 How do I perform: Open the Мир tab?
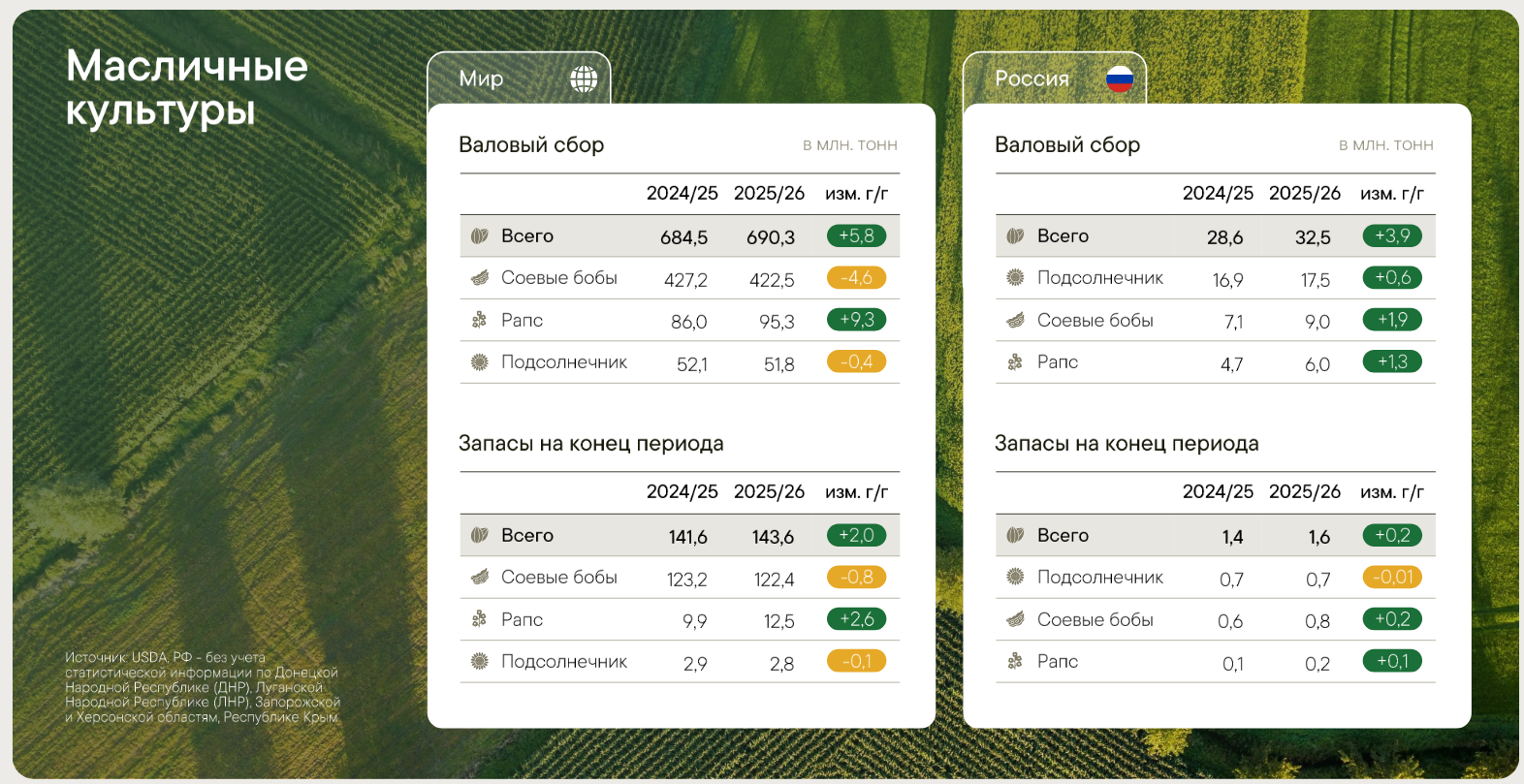pos(482,79)
